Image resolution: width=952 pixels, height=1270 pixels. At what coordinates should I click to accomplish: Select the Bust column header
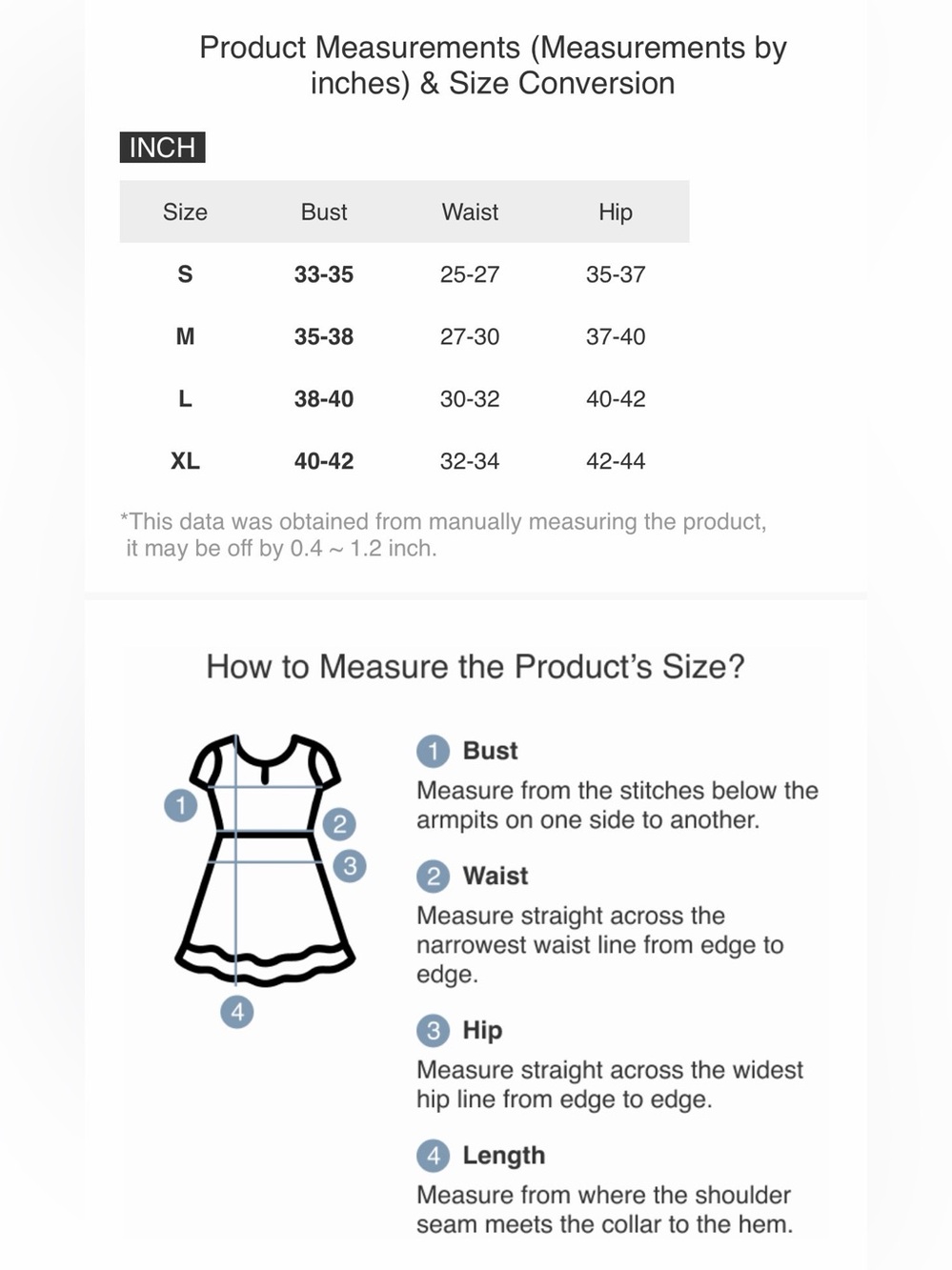tap(324, 212)
